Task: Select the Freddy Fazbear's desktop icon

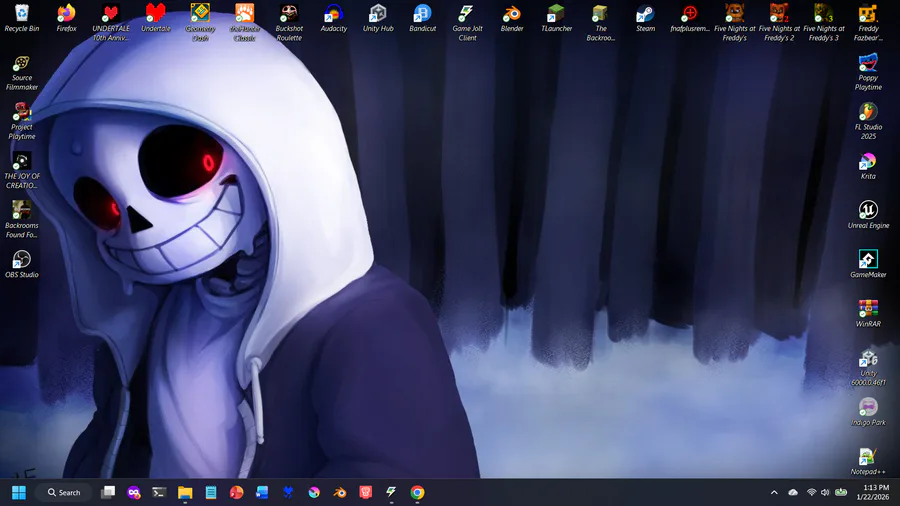Action: pyautogui.click(x=868, y=22)
